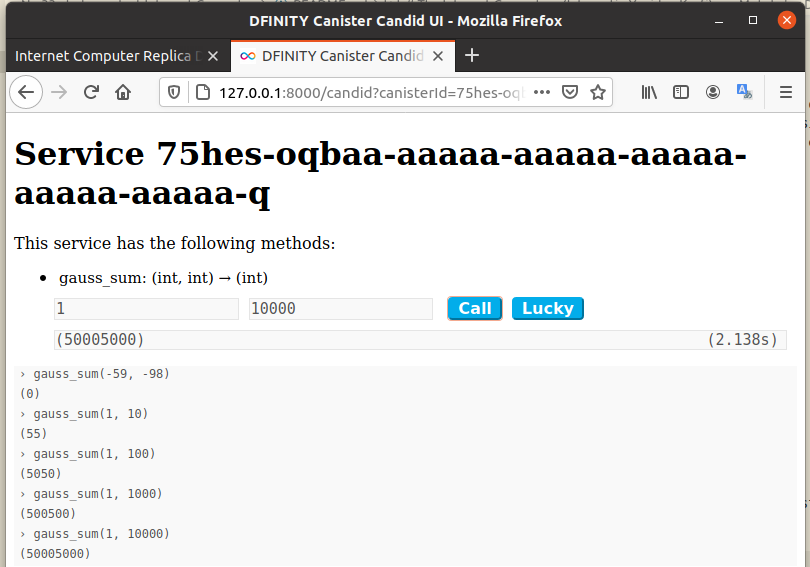Focus the second input containing 10000
The height and width of the screenshot is (567, 810).
click(x=341, y=309)
